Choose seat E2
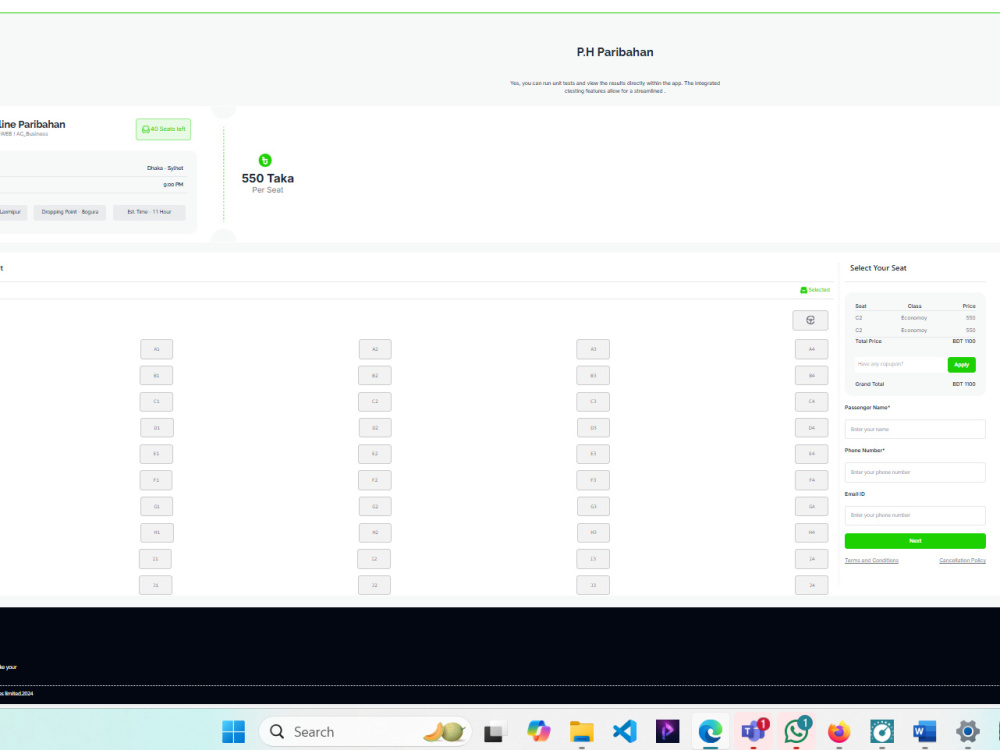This screenshot has width=1000, height=750. point(375,454)
